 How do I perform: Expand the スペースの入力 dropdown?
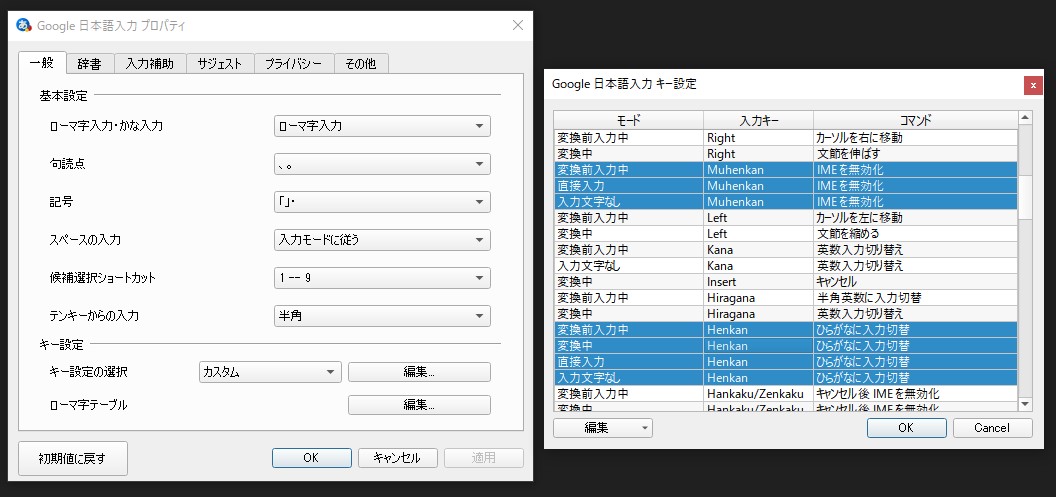pos(382,240)
